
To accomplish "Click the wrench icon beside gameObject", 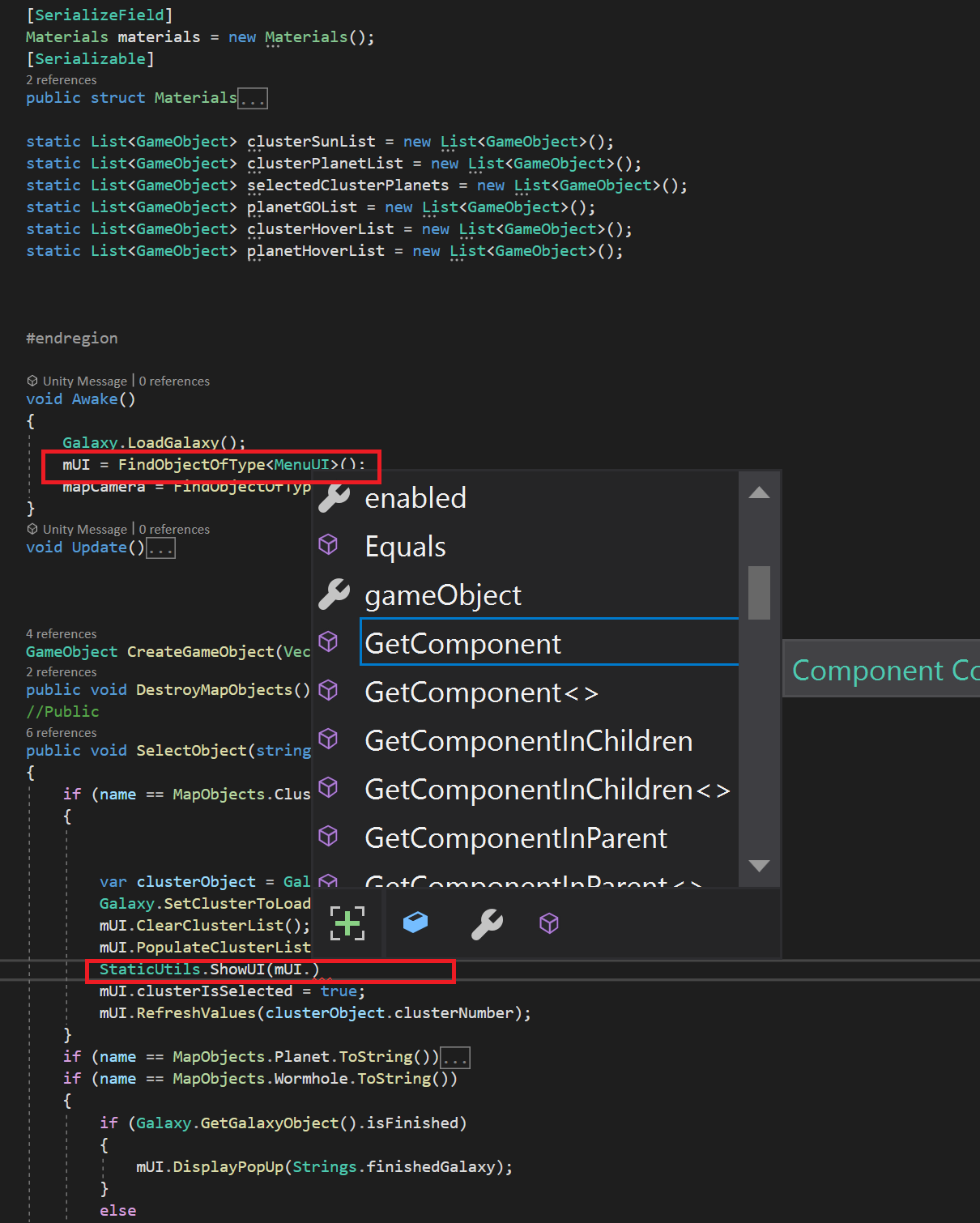I will 333,594.
